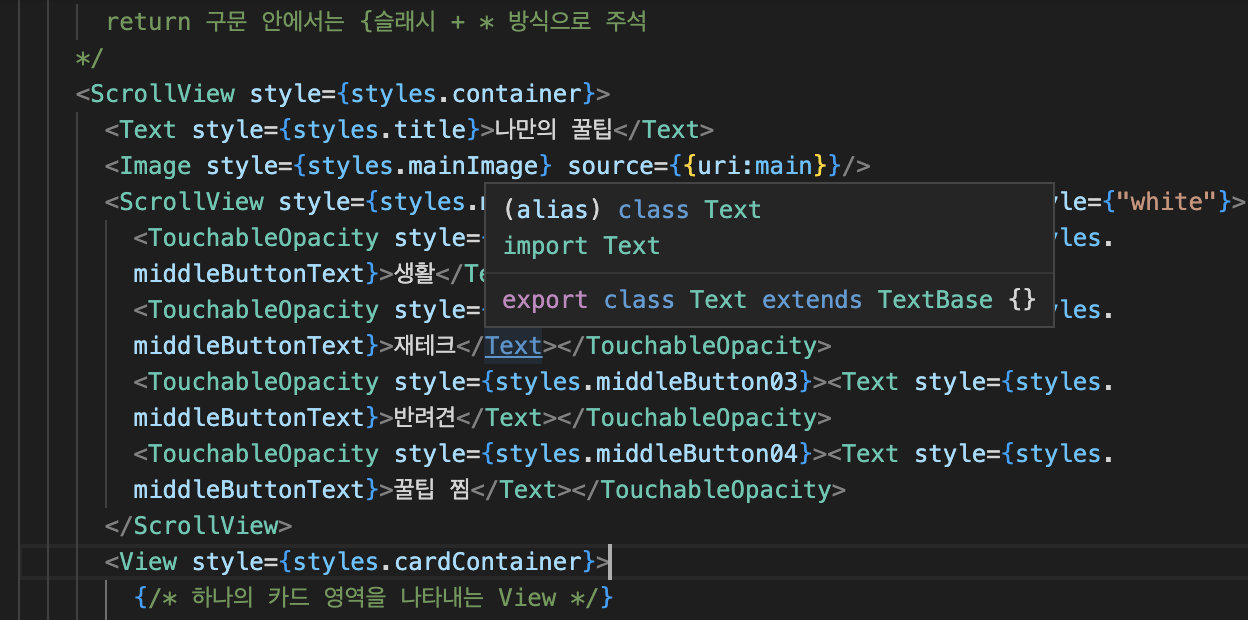Click '(alias) class Text' in the hover tooltip
The image size is (1248, 620).
point(632,209)
